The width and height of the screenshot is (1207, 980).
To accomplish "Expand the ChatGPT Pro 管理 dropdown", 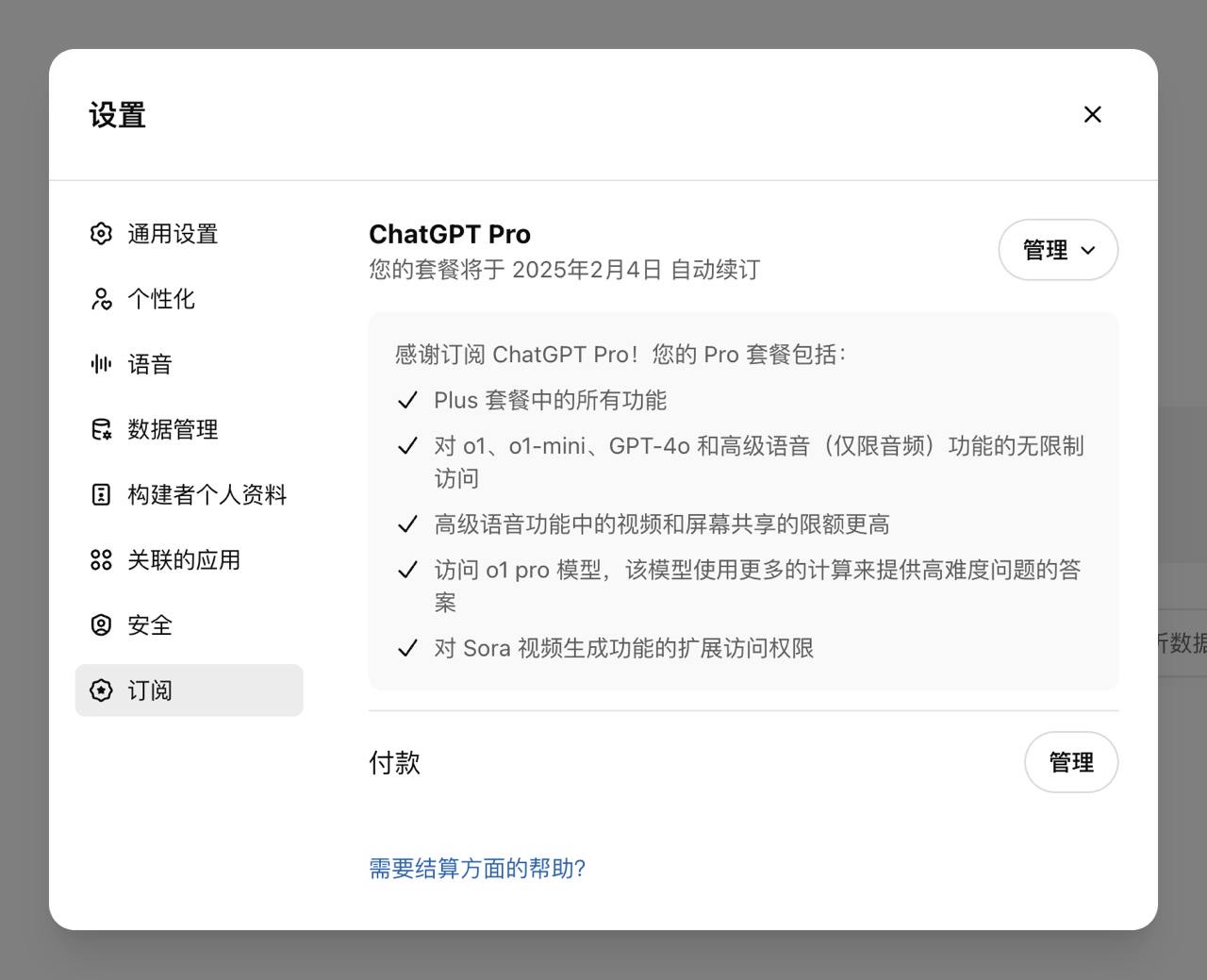I will click(1058, 250).
